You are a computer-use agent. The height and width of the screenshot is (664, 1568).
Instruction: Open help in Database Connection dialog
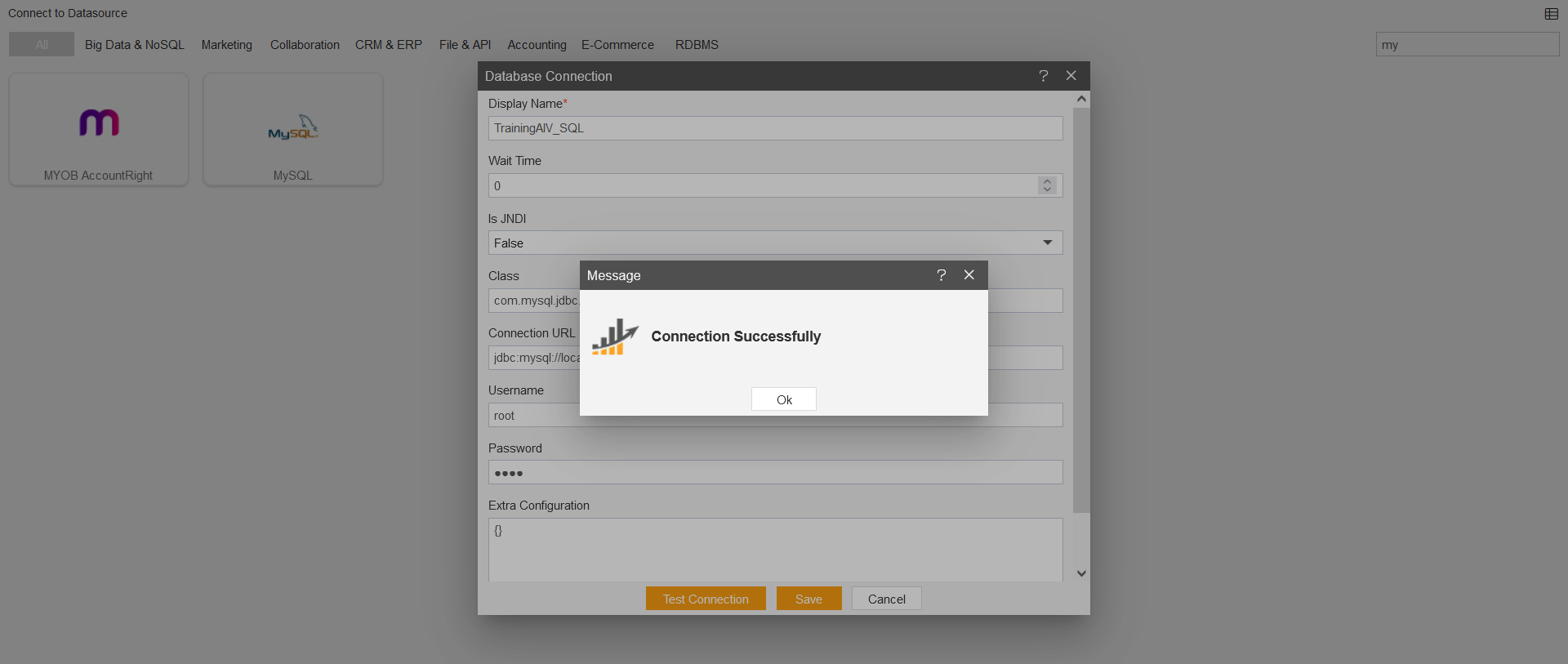(1043, 76)
